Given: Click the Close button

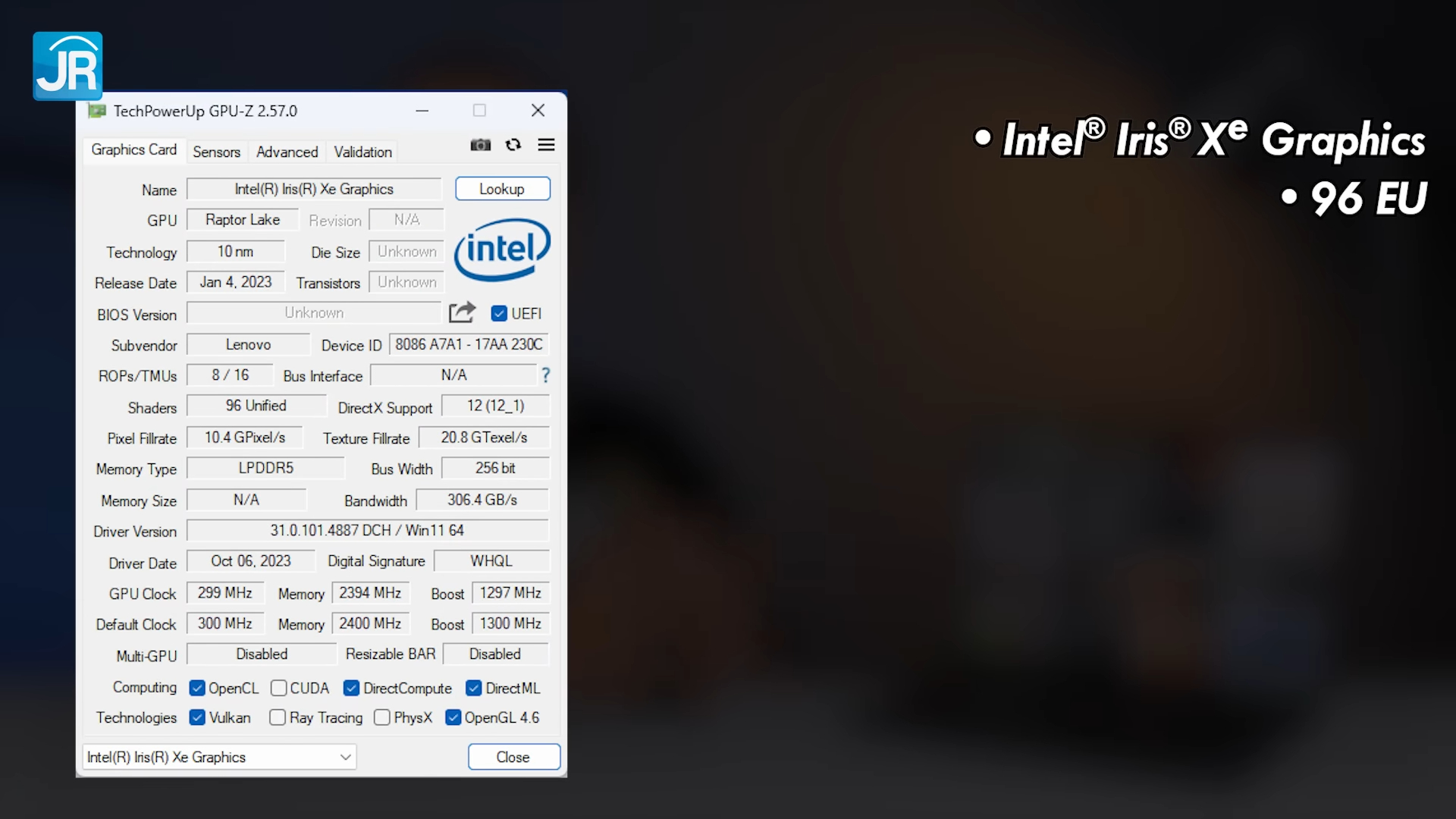Looking at the screenshot, I should click(x=513, y=757).
